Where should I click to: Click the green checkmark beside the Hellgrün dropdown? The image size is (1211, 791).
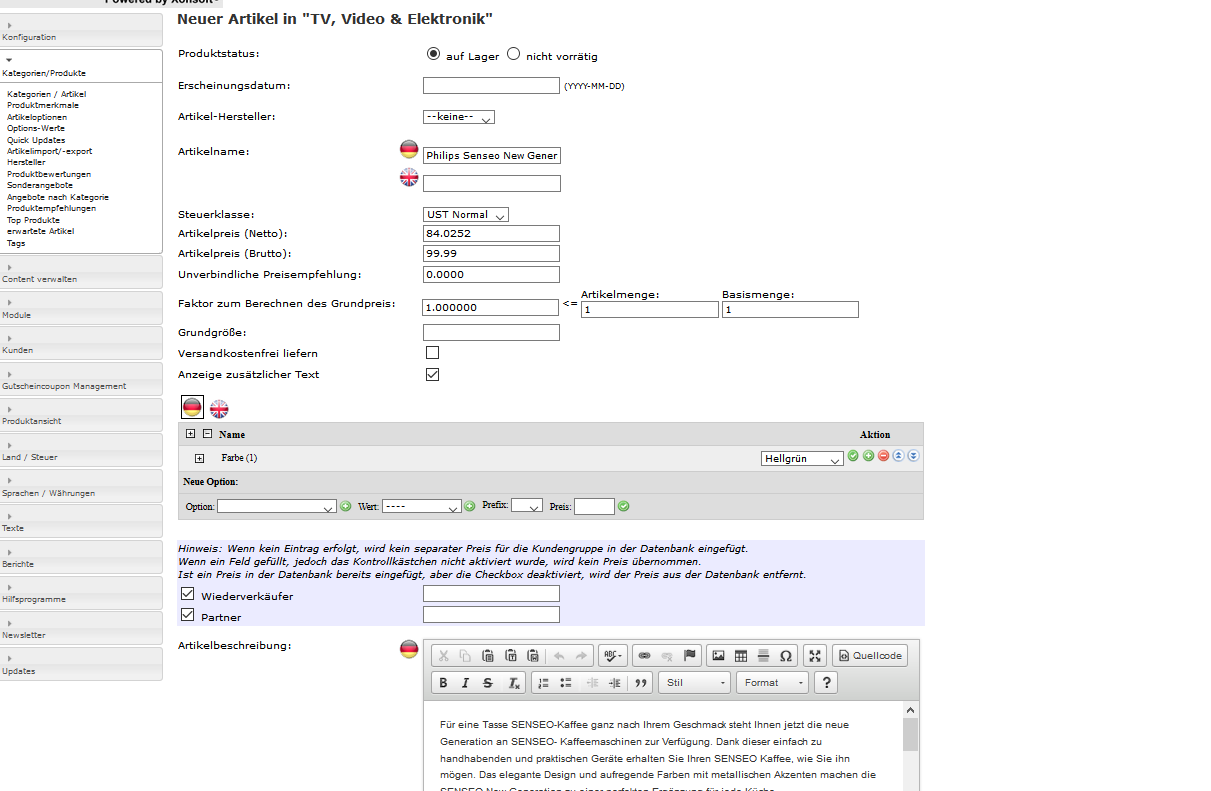pos(853,456)
